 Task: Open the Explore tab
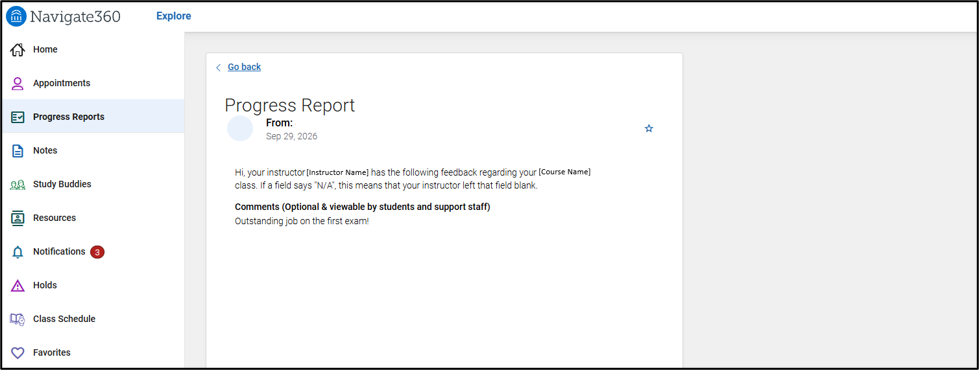[174, 16]
